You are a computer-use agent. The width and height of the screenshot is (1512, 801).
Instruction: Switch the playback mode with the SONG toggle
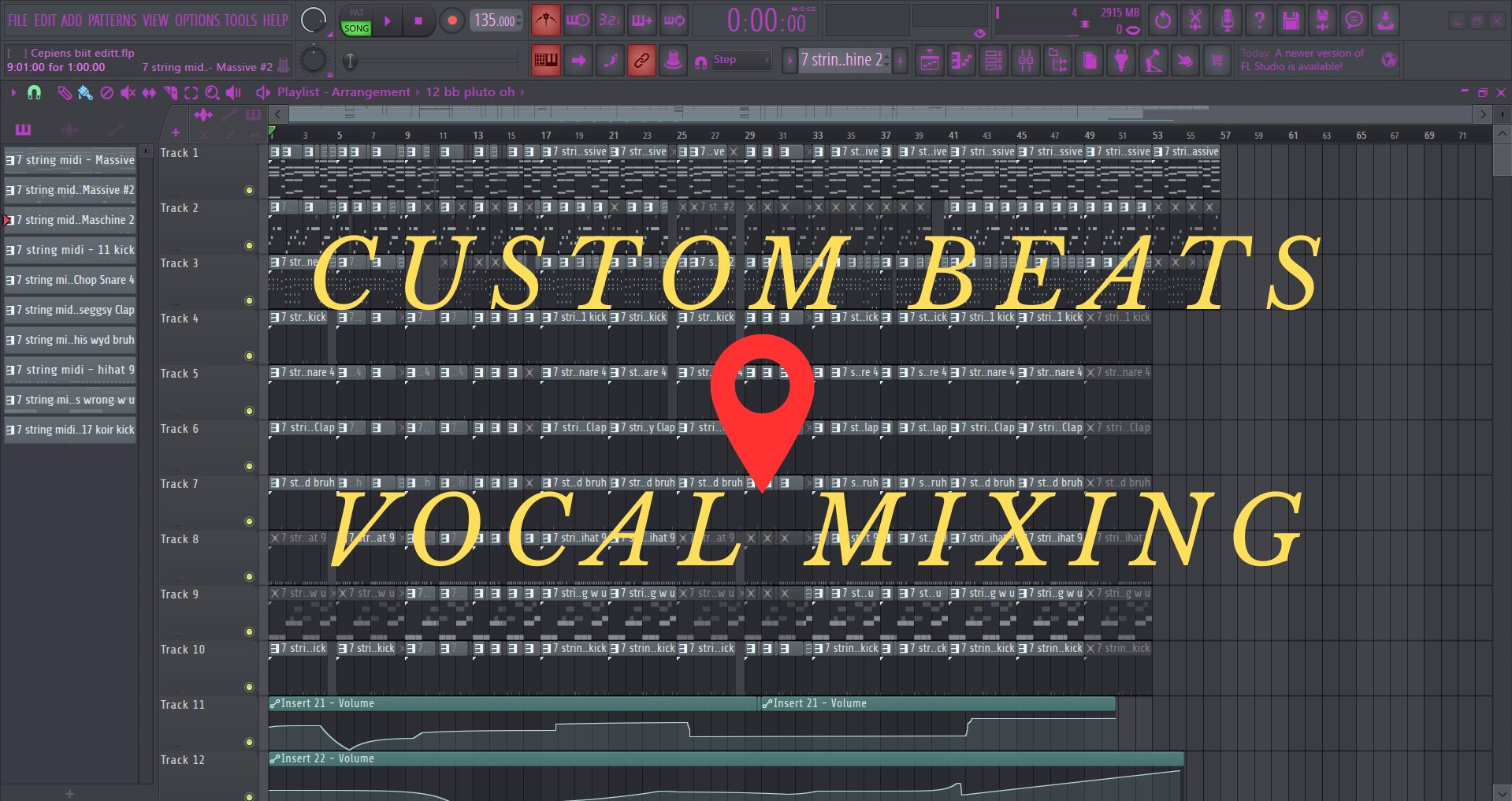tap(356, 28)
